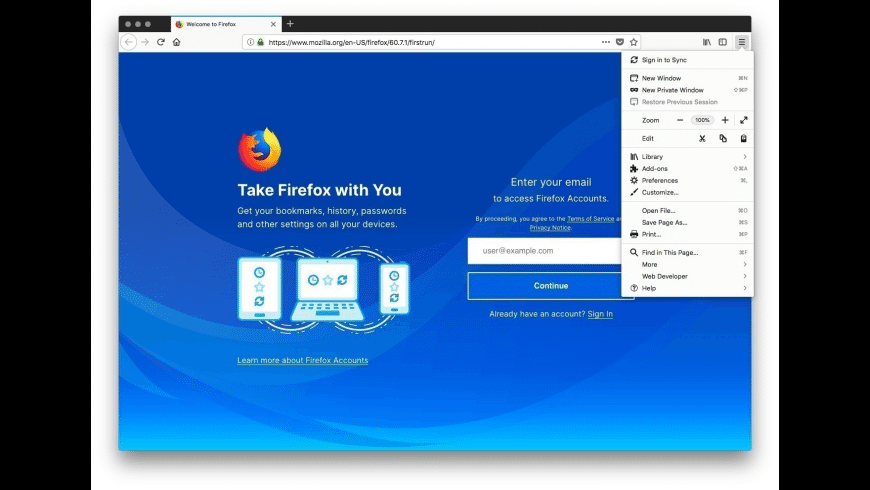Screen dimensions: 870x490
Task: Bookmark this page with the star
Action: click(634, 42)
